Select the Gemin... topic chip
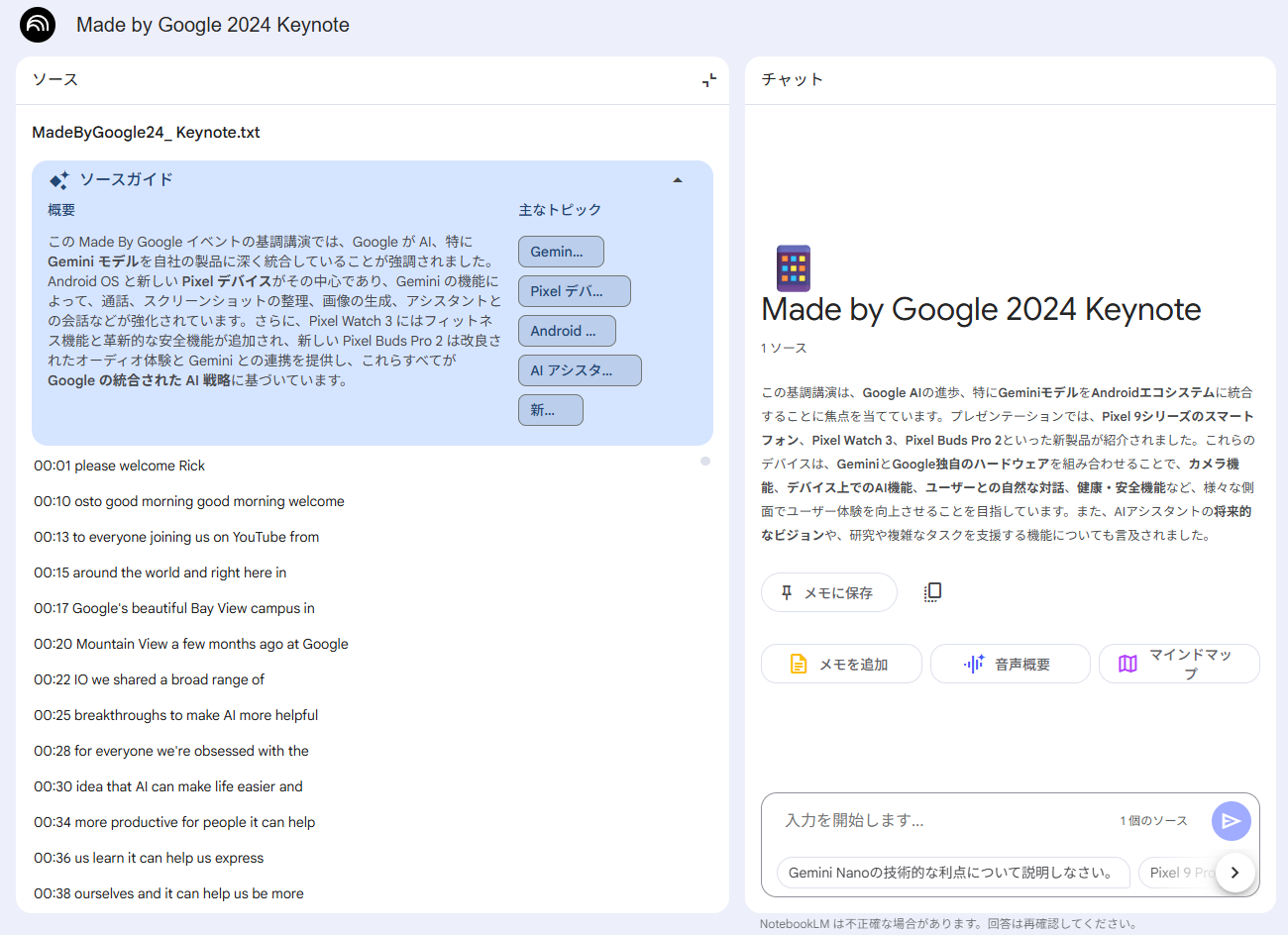 (561, 252)
